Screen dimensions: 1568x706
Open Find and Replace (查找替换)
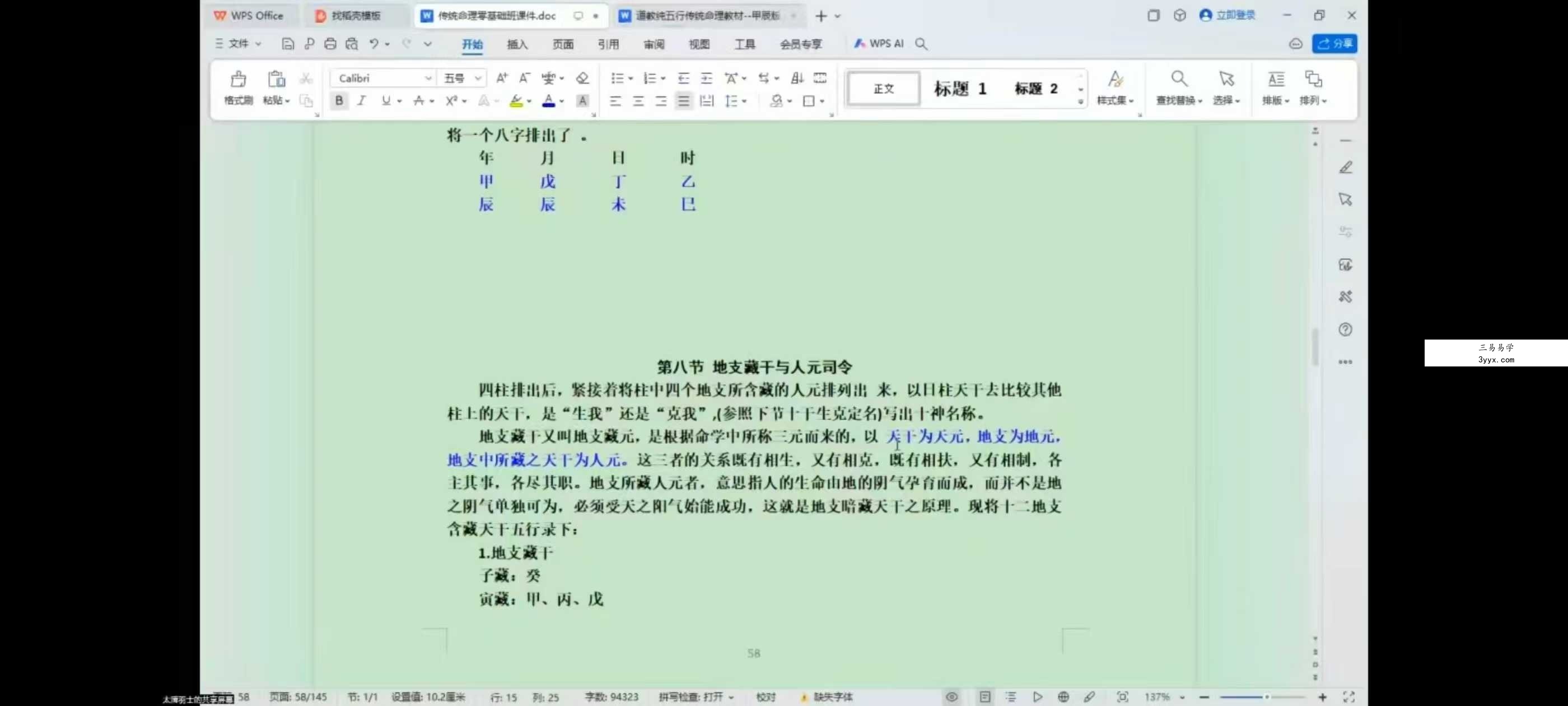(1179, 88)
